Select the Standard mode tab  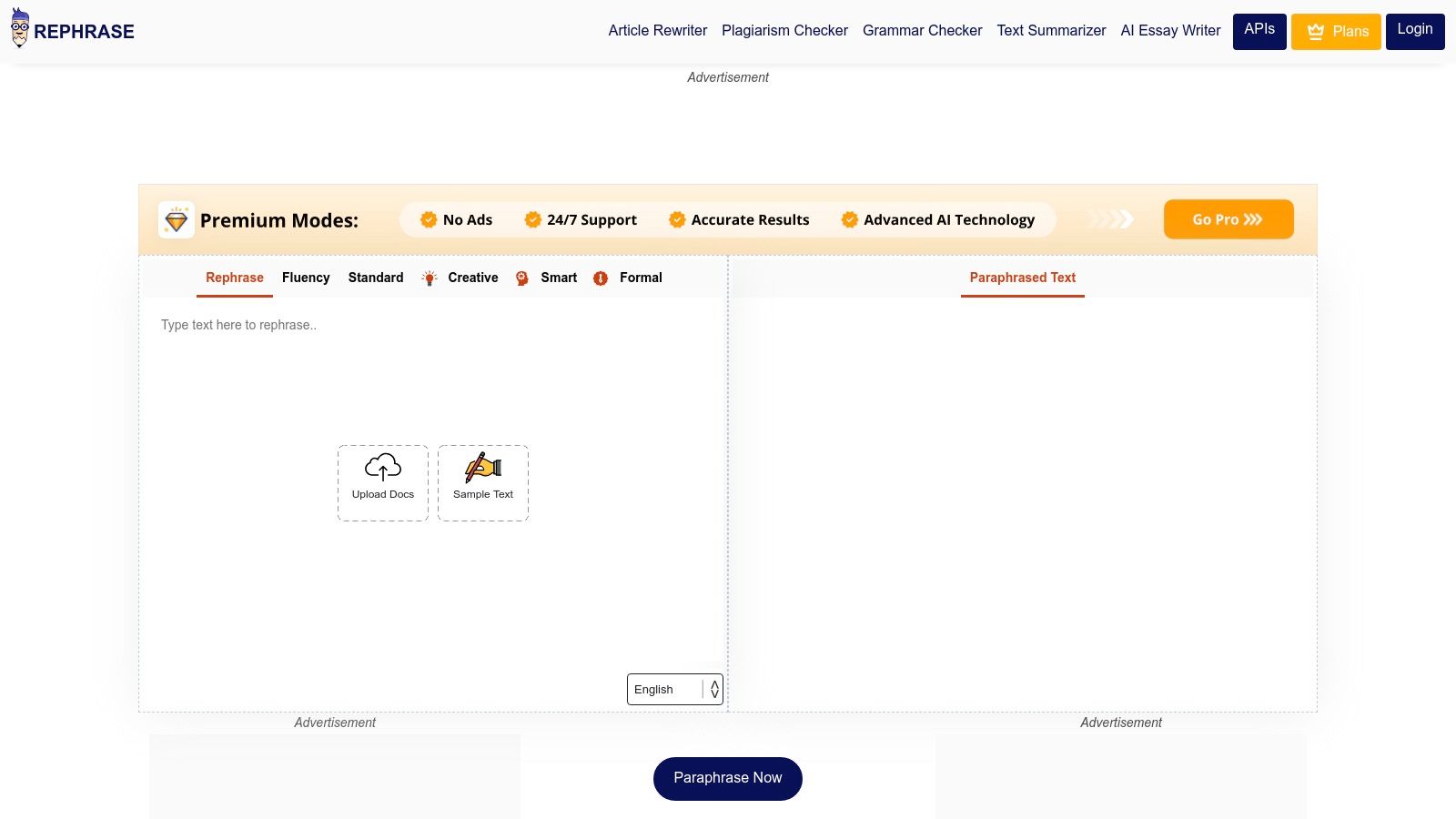376,278
